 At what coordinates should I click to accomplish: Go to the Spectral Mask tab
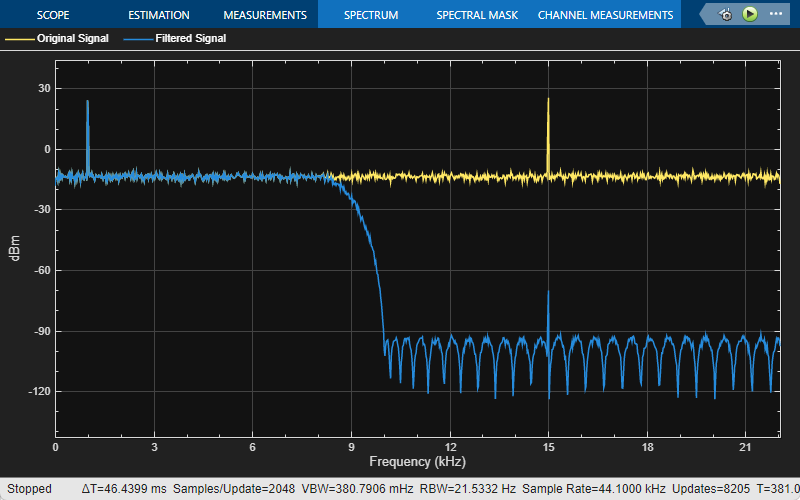477,15
